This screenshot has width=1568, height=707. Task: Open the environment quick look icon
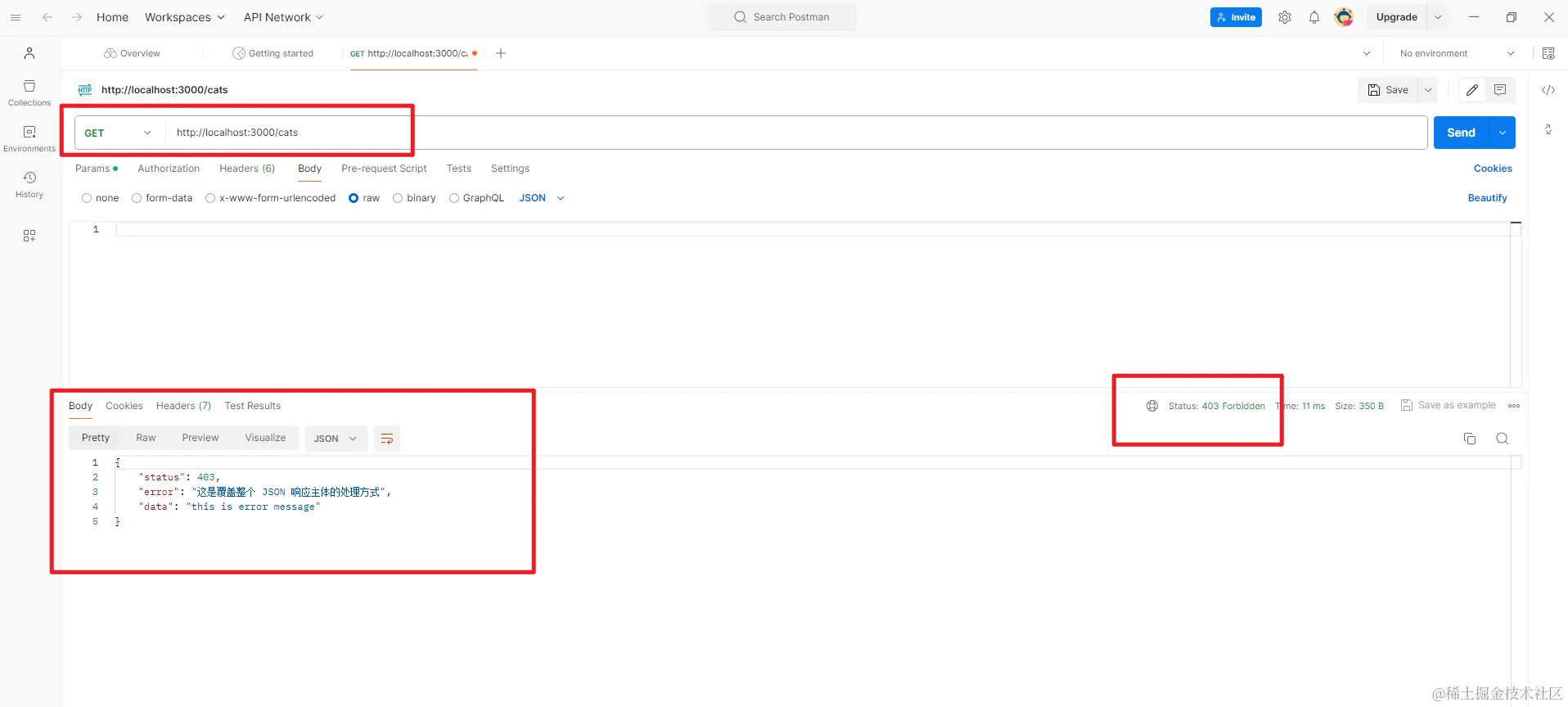pyautogui.click(x=1548, y=53)
